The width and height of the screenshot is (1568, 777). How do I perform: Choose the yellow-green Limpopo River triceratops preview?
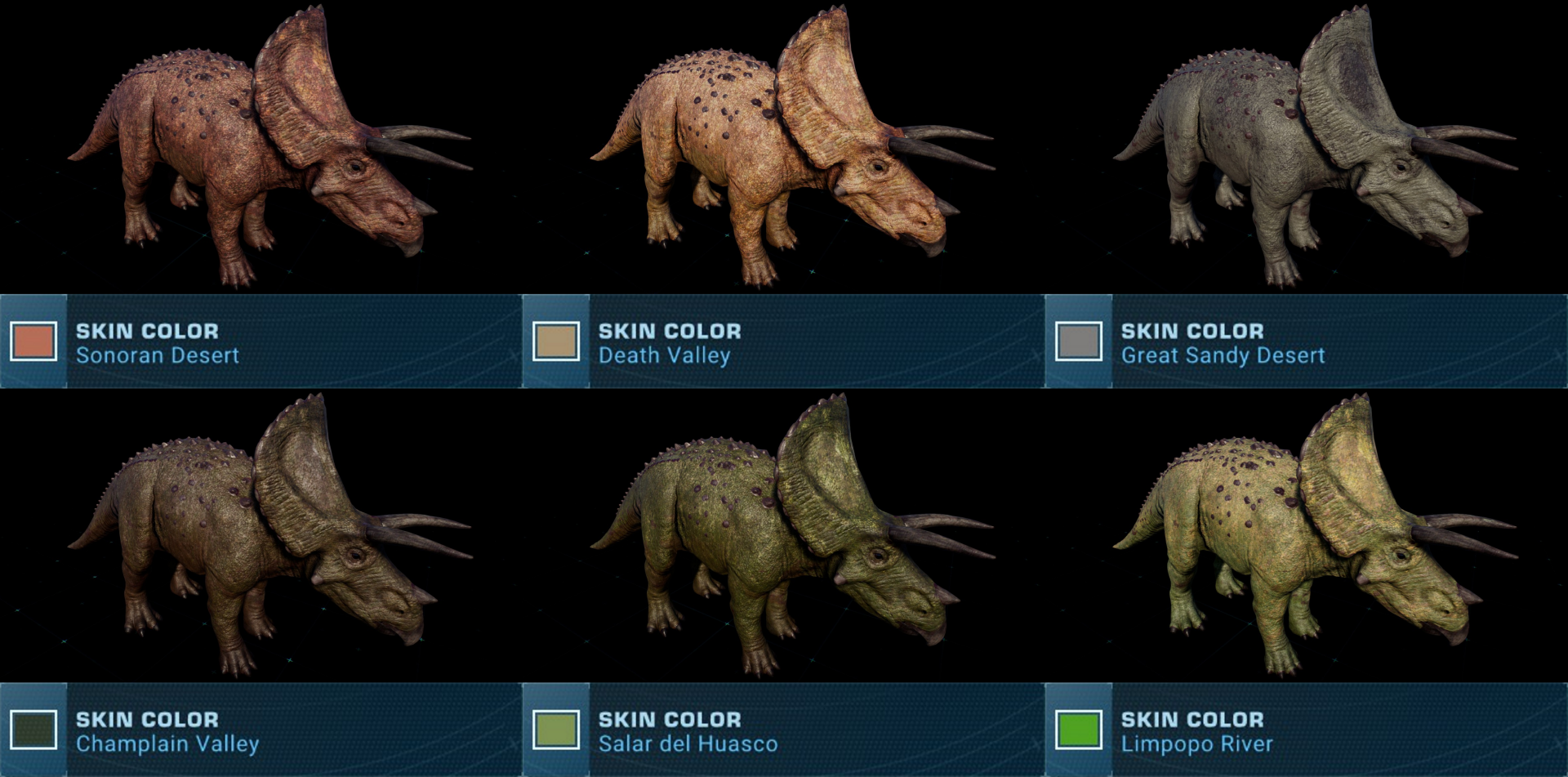coord(1315,535)
